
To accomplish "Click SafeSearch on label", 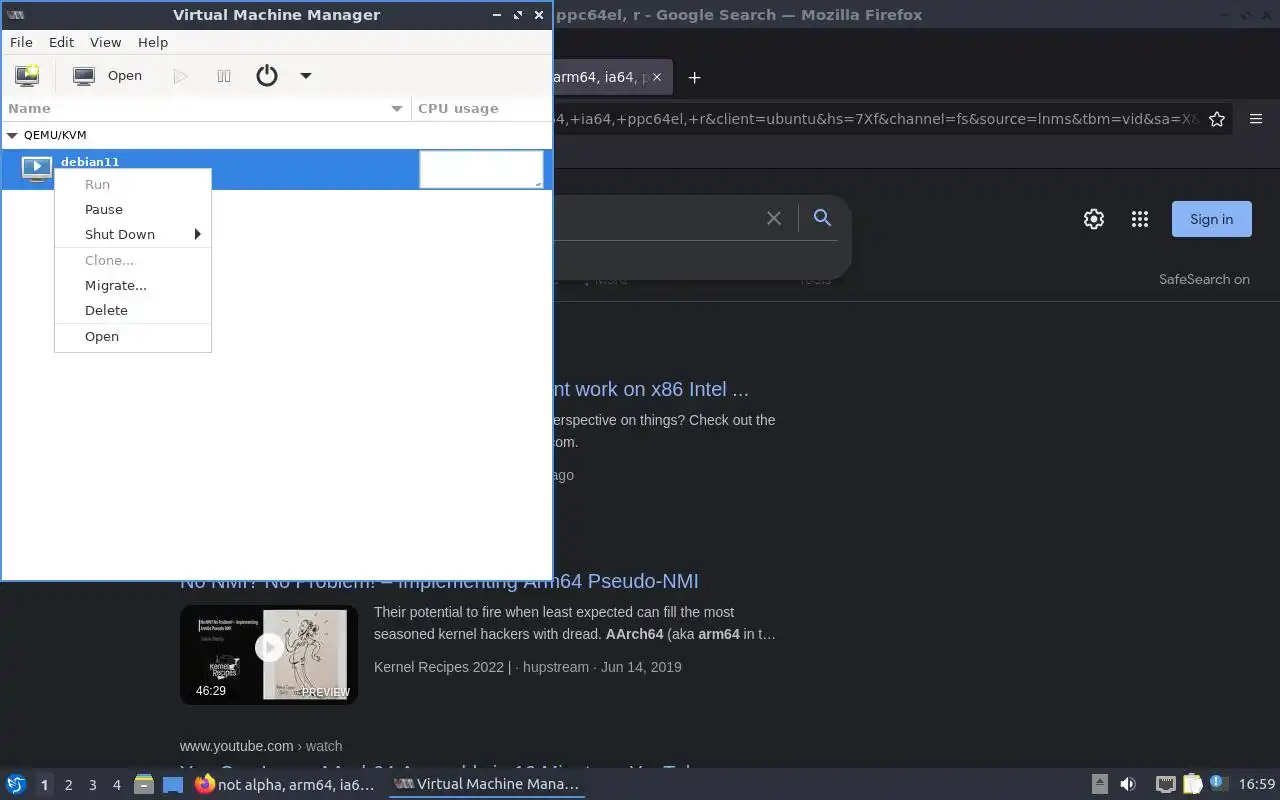I will [1204, 279].
